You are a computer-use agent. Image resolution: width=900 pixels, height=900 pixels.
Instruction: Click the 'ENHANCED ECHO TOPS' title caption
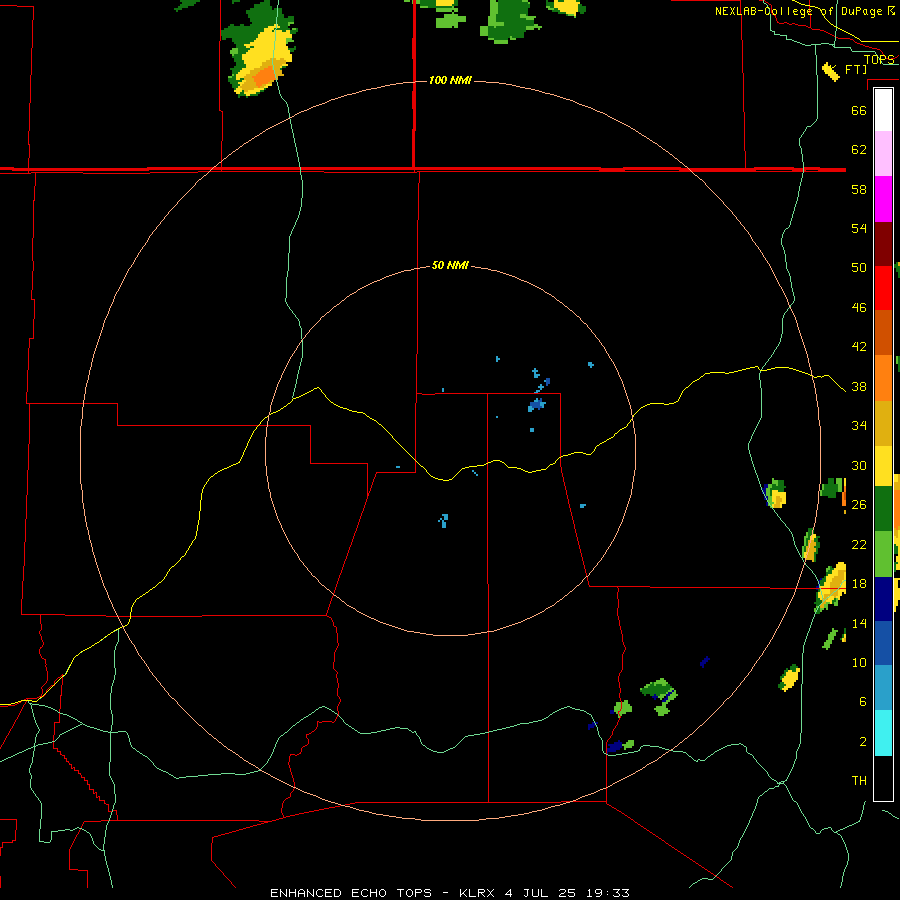tap(351, 893)
